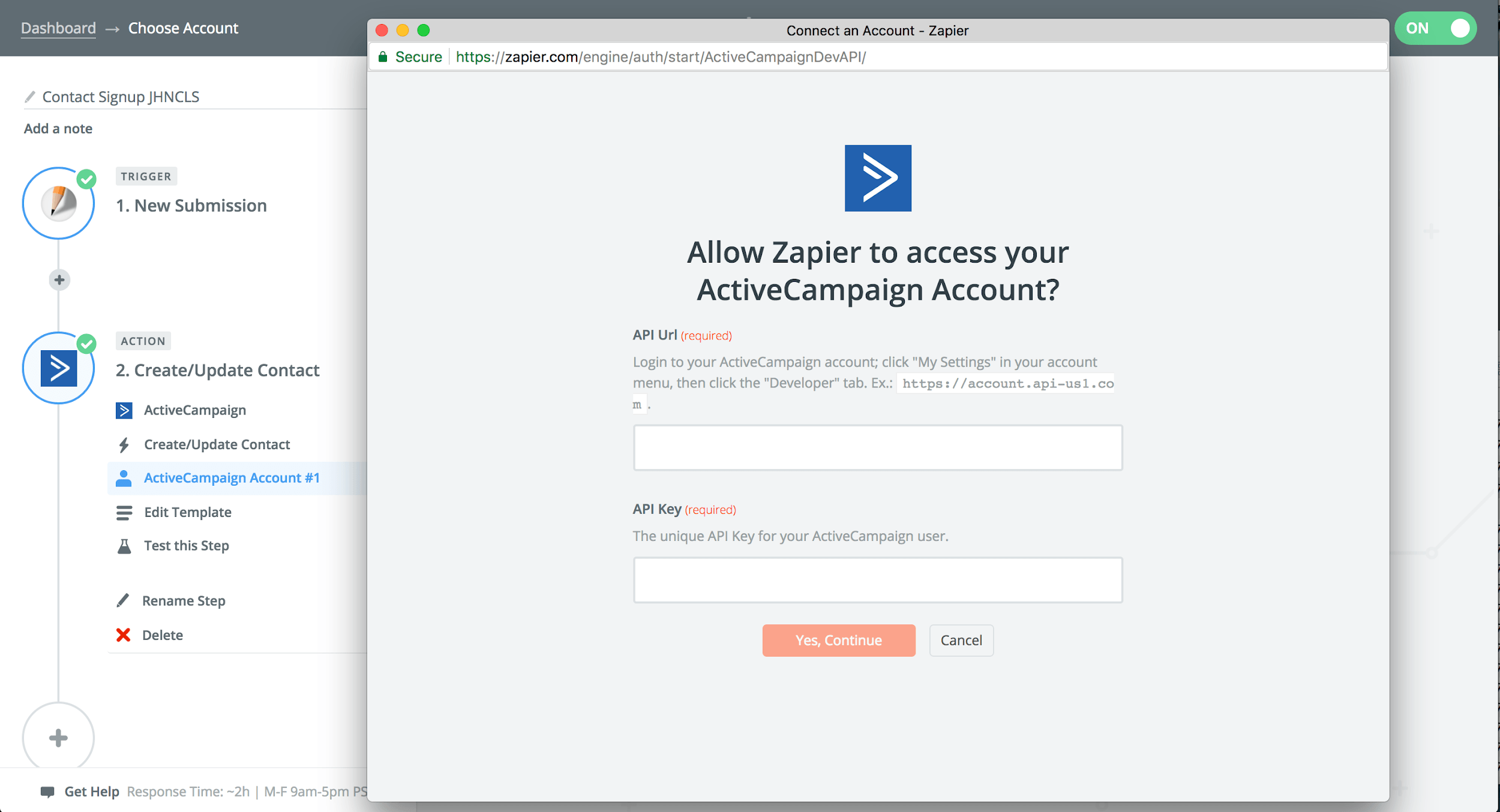Click the Trigger step feather/pen icon
1500x812 pixels.
coord(57,205)
